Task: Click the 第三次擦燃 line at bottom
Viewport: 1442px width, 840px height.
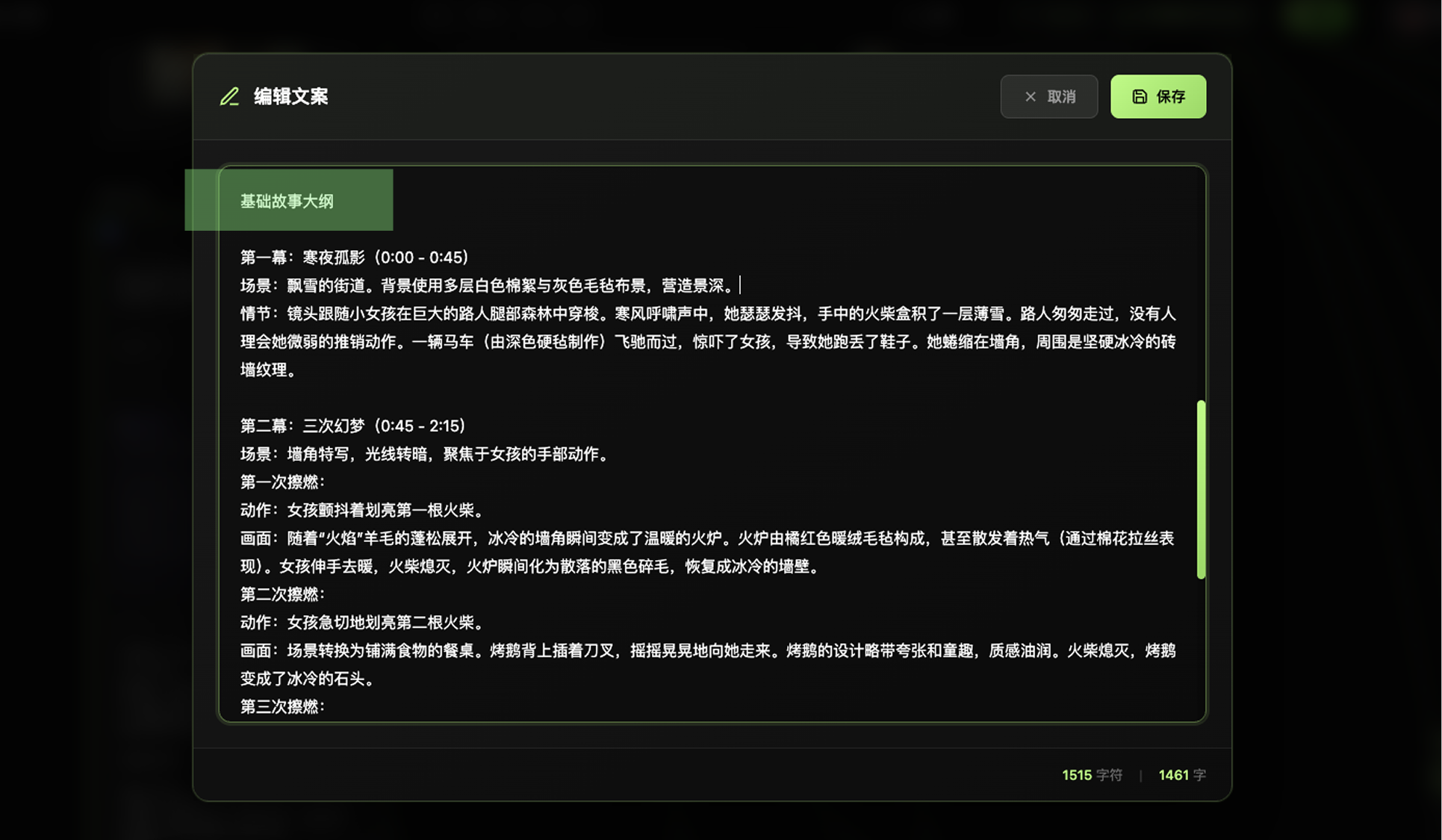Action: (x=282, y=706)
